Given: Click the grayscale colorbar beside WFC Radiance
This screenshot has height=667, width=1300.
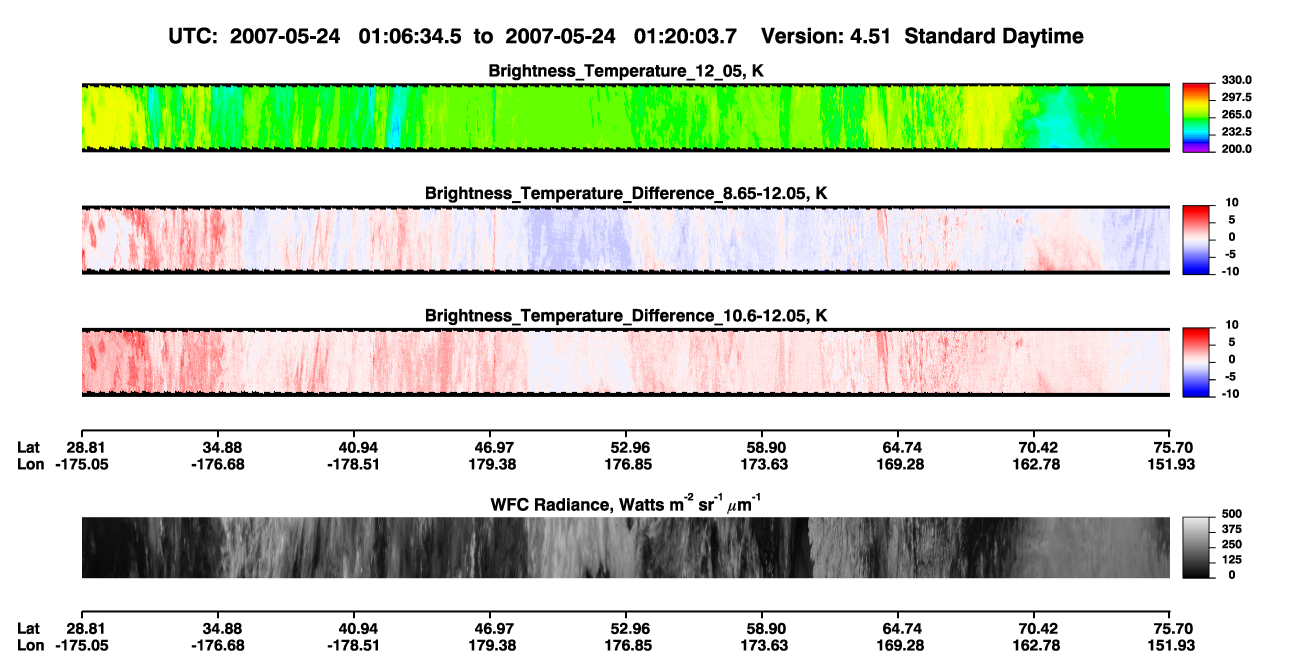Looking at the screenshot, I should point(1197,547).
